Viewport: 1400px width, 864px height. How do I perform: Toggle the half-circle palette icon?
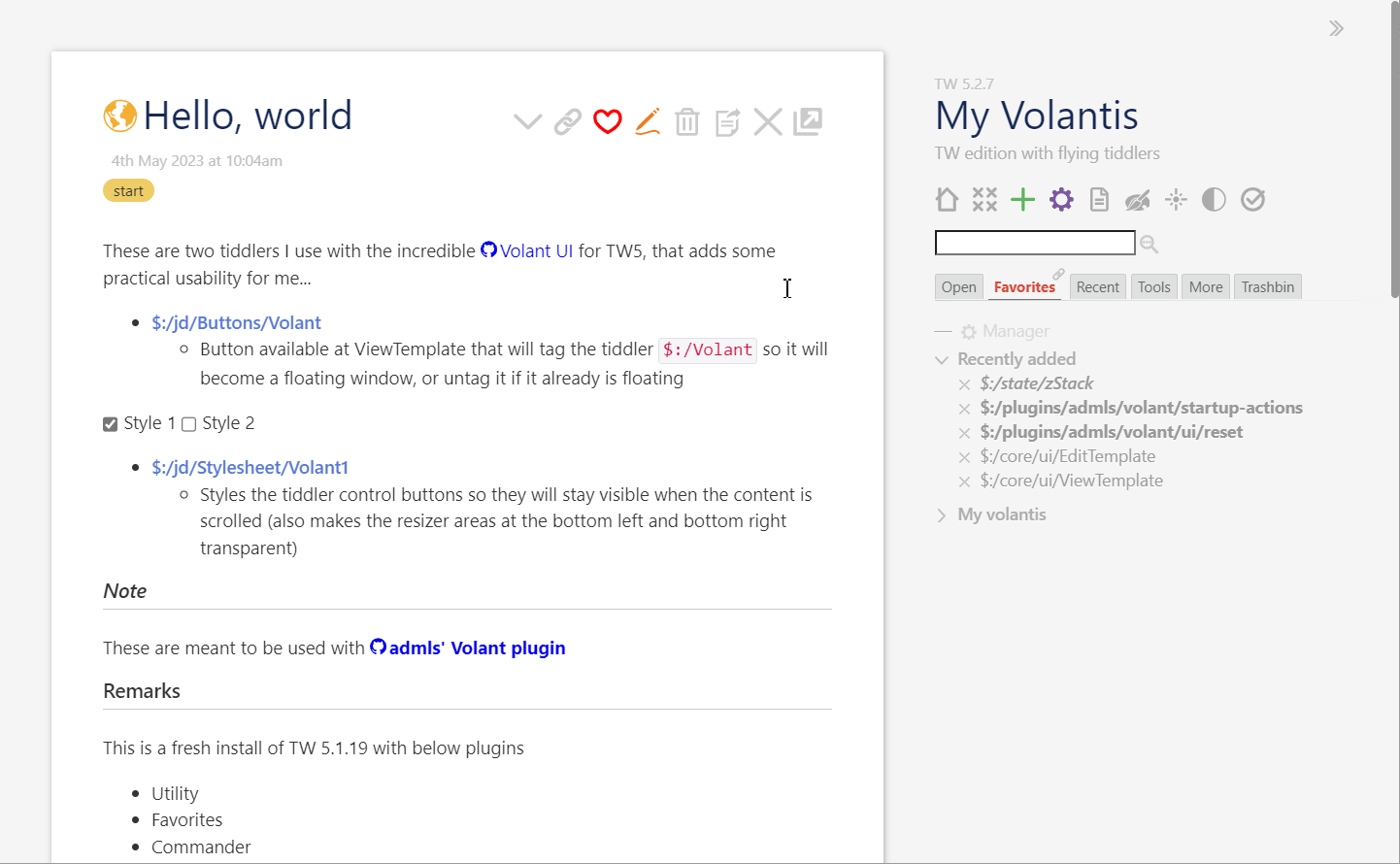pos(1214,200)
